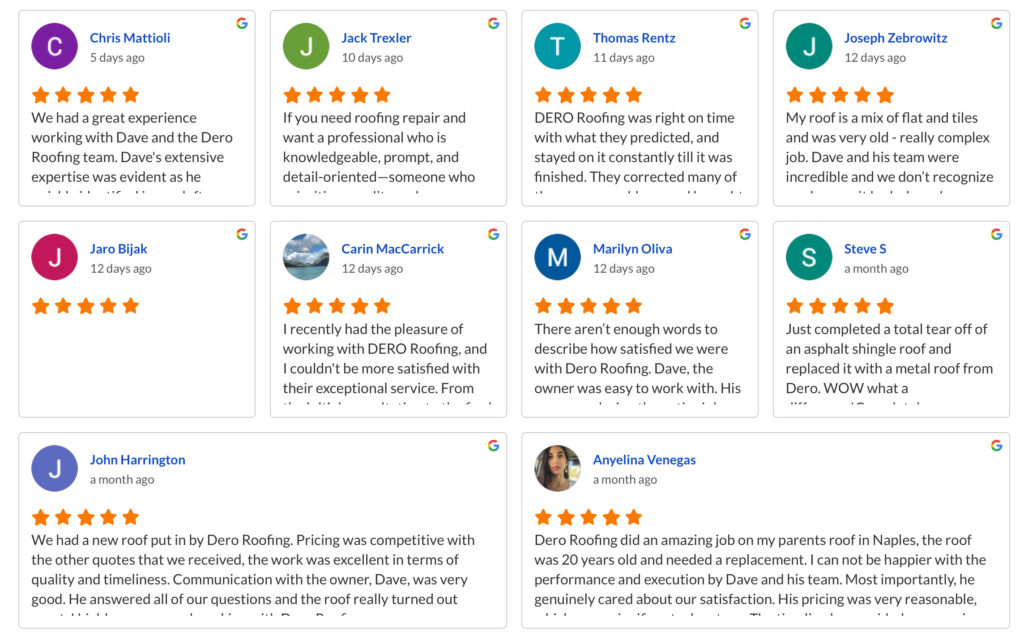Click the Joseph Zebrowitz name link

[895, 38]
